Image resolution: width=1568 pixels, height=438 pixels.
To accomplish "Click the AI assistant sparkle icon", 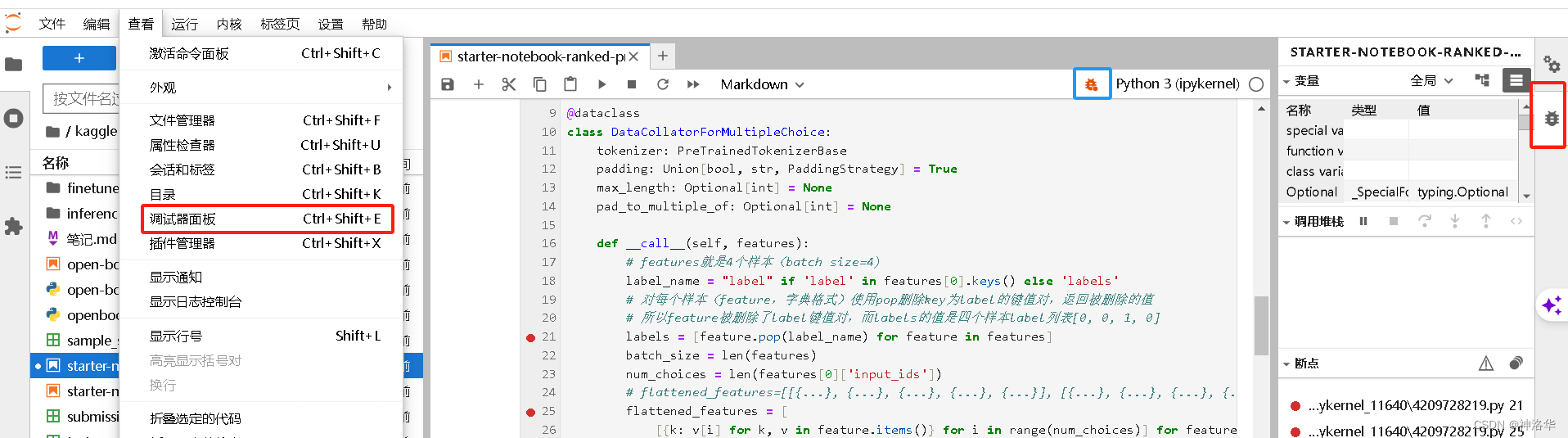I will tap(1552, 305).
